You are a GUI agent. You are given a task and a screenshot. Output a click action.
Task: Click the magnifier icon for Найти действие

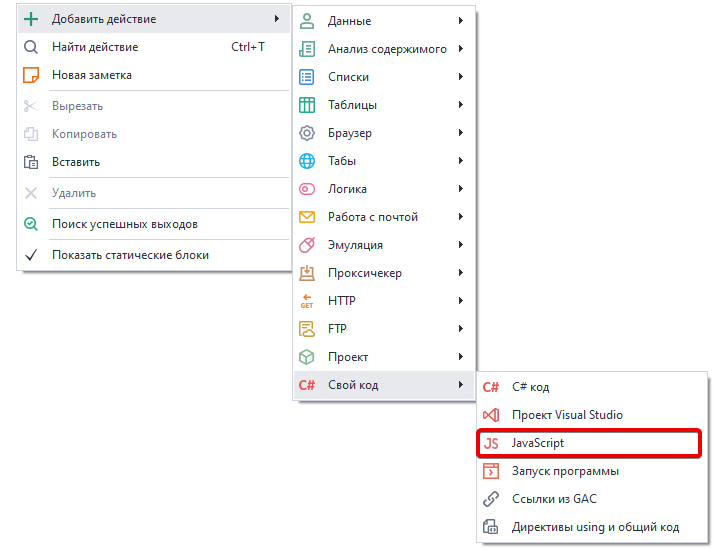coord(31,47)
